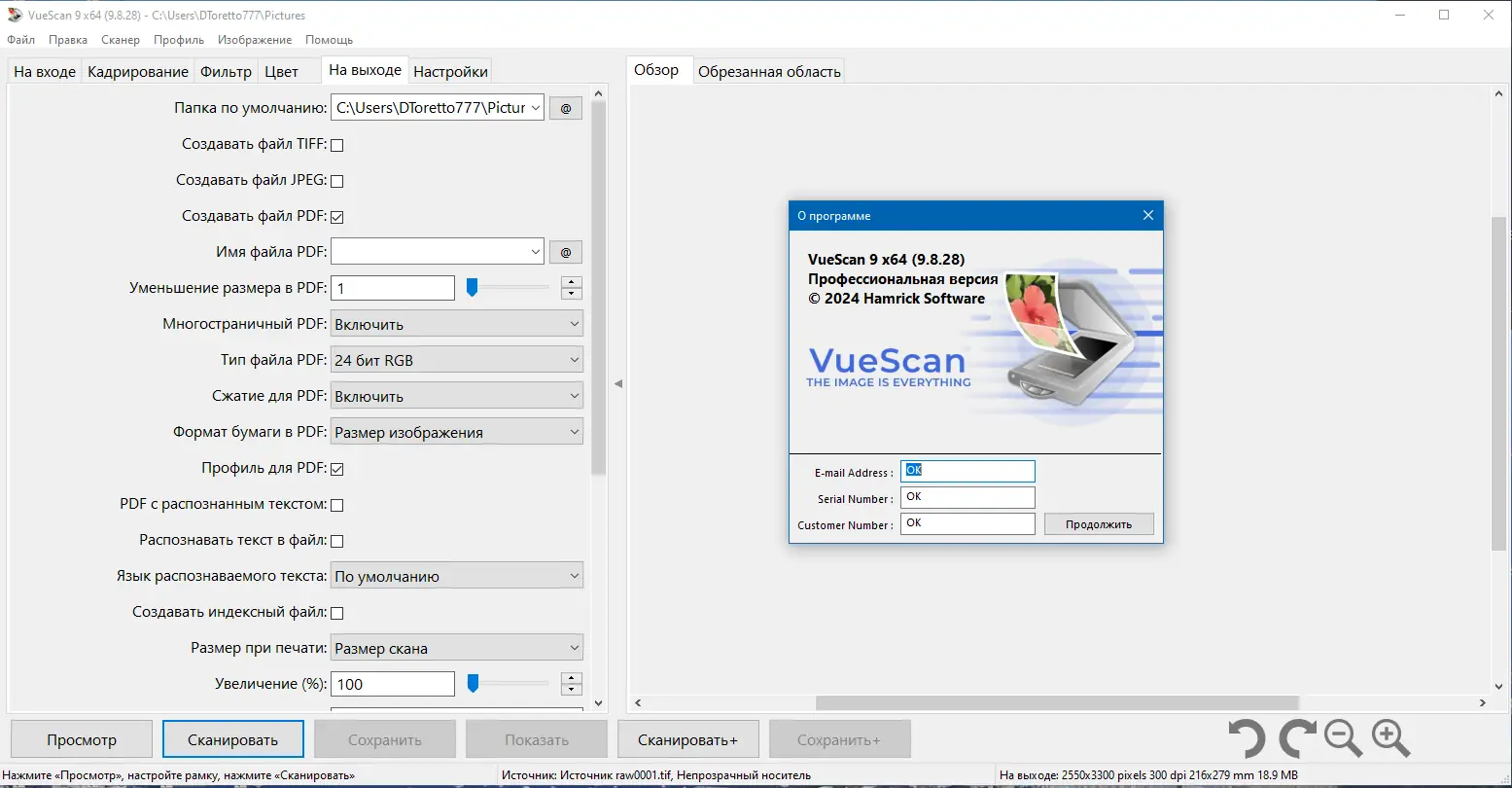This screenshot has height=788, width=1512.
Task: Zoom out using the magnifier icon
Action: [x=1343, y=738]
